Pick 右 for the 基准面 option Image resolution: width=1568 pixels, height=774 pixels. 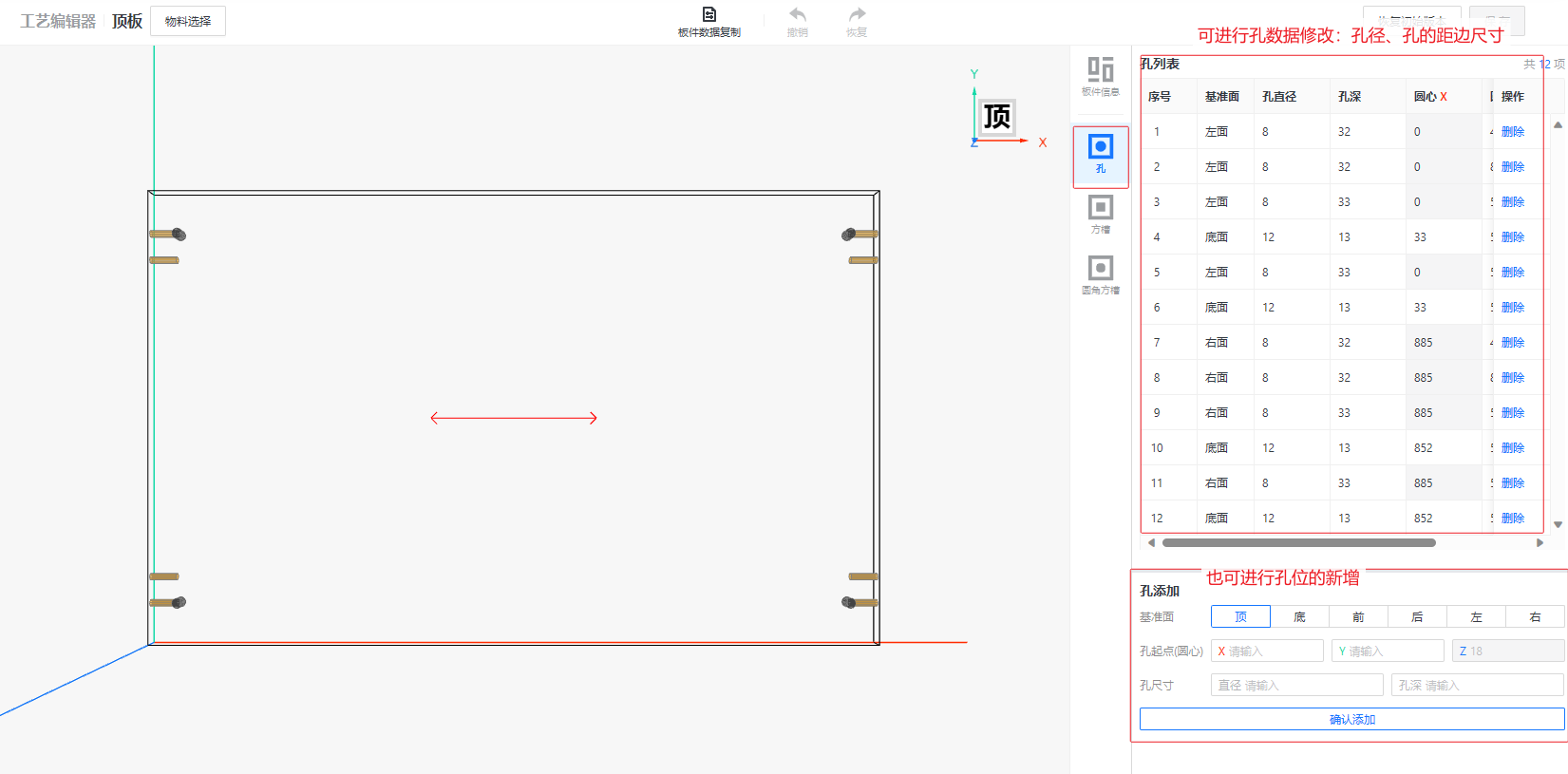tap(1535, 617)
